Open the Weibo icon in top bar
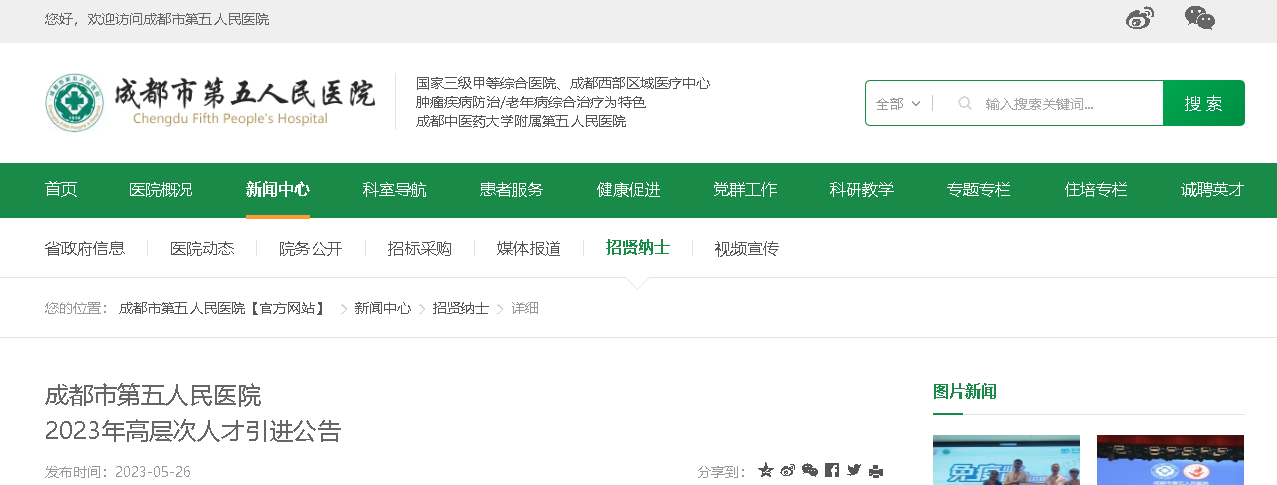Viewport: 1277px width, 485px height. pyautogui.click(x=1139, y=18)
